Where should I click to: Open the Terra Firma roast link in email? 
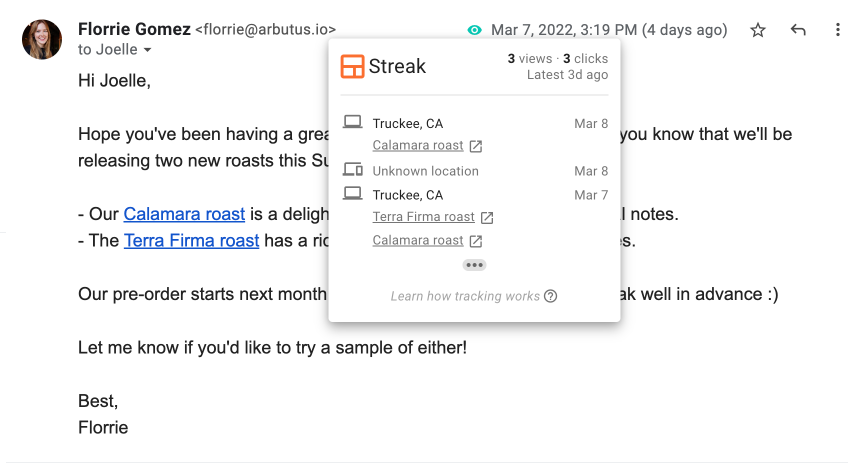click(x=191, y=241)
